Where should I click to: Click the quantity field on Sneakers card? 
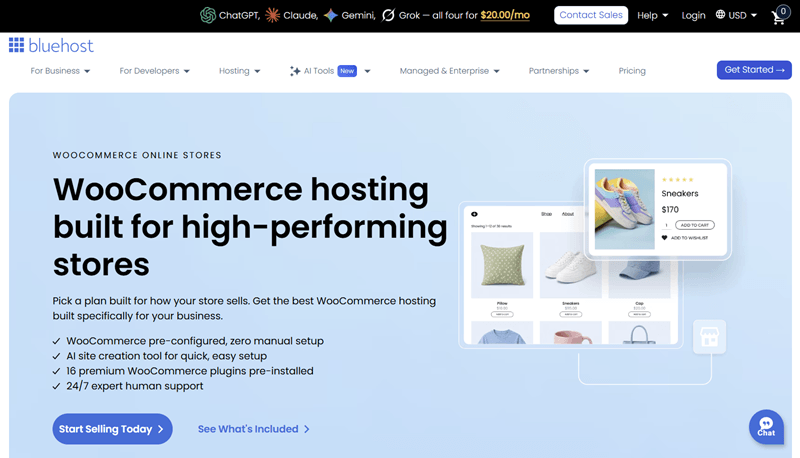(666, 225)
